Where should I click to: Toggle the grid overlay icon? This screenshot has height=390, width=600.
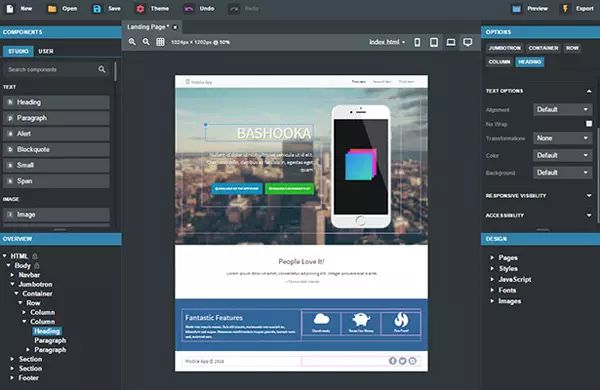tap(160, 42)
